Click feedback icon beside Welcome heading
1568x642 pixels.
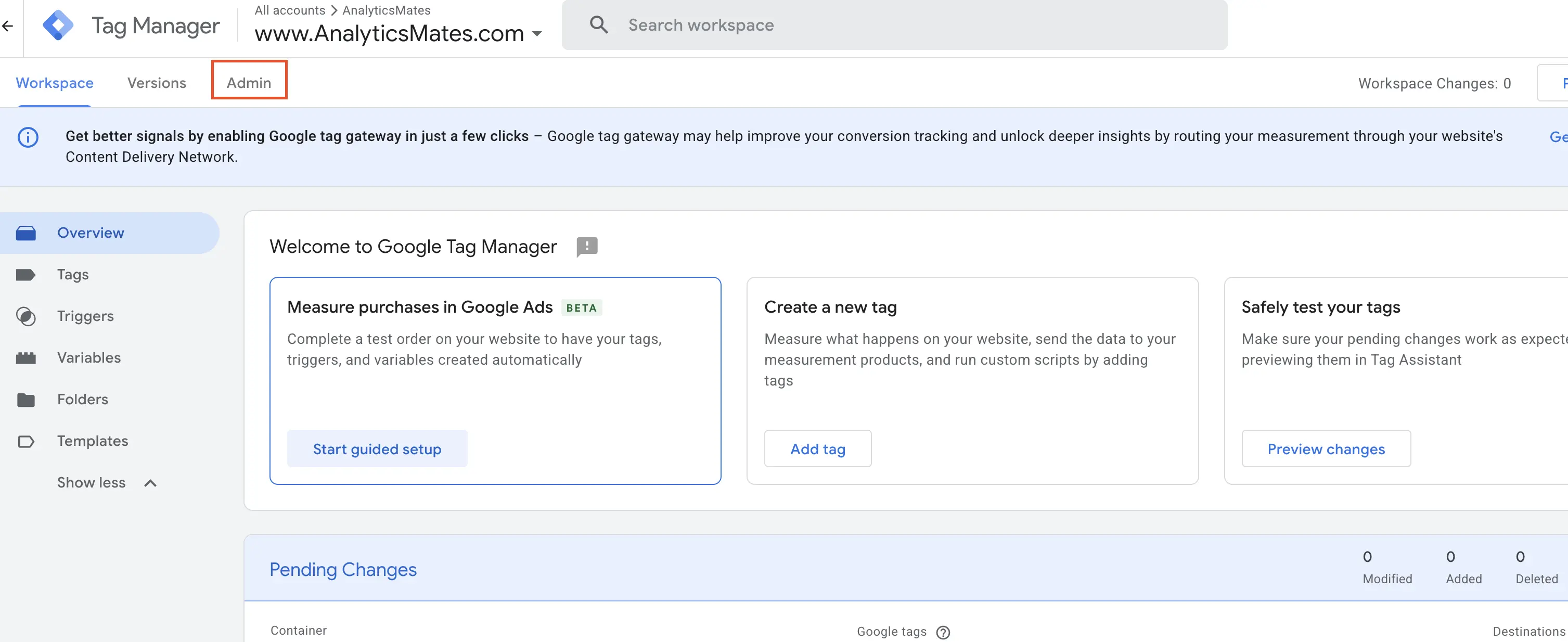point(587,247)
